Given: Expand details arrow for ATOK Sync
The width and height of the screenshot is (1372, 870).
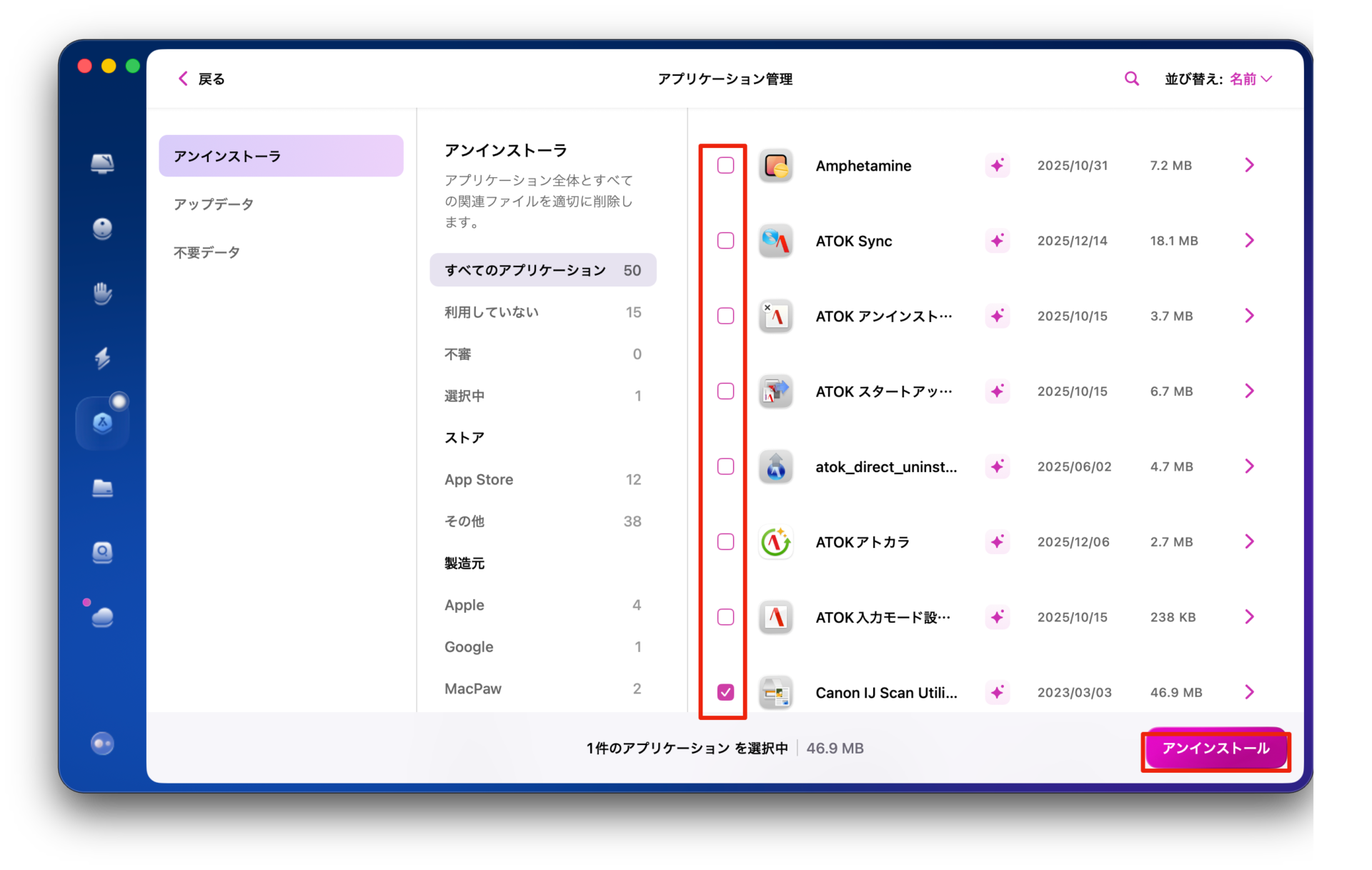Looking at the screenshot, I should point(1249,241).
